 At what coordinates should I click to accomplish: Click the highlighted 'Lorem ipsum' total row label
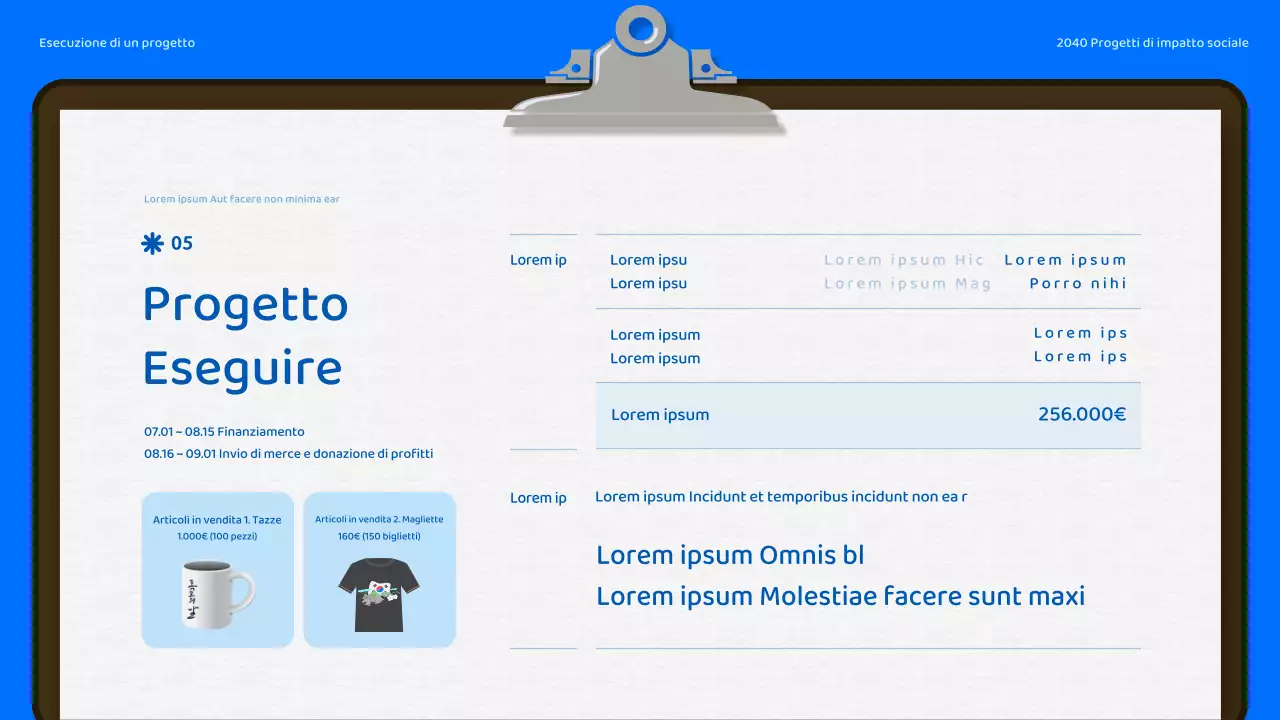click(660, 415)
